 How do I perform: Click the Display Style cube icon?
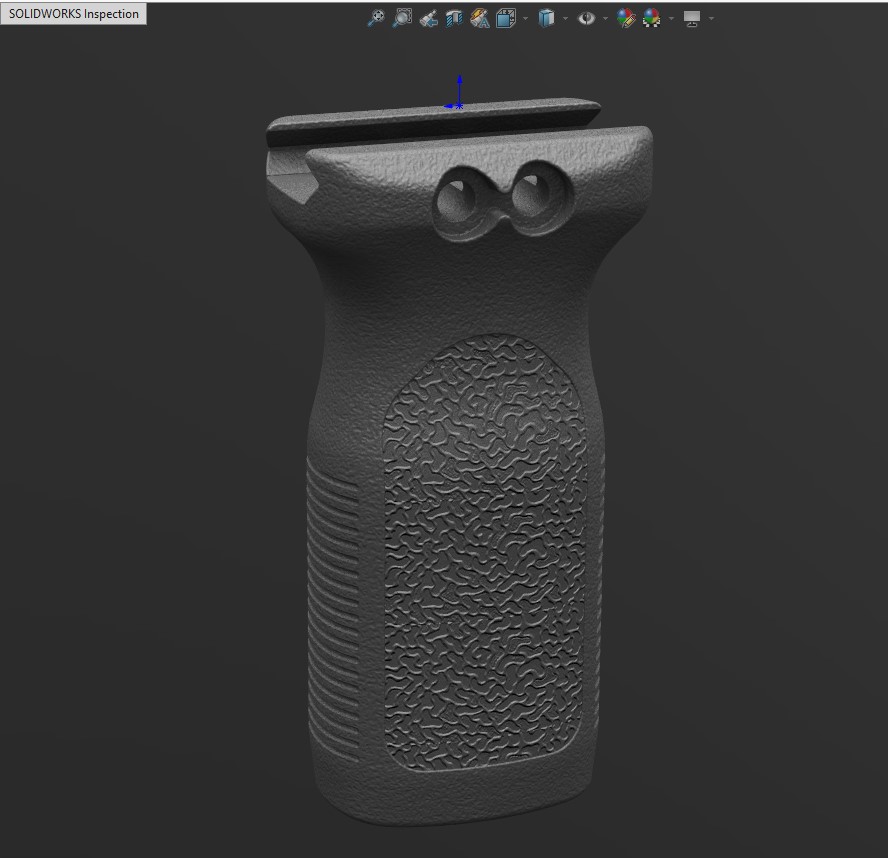546,18
